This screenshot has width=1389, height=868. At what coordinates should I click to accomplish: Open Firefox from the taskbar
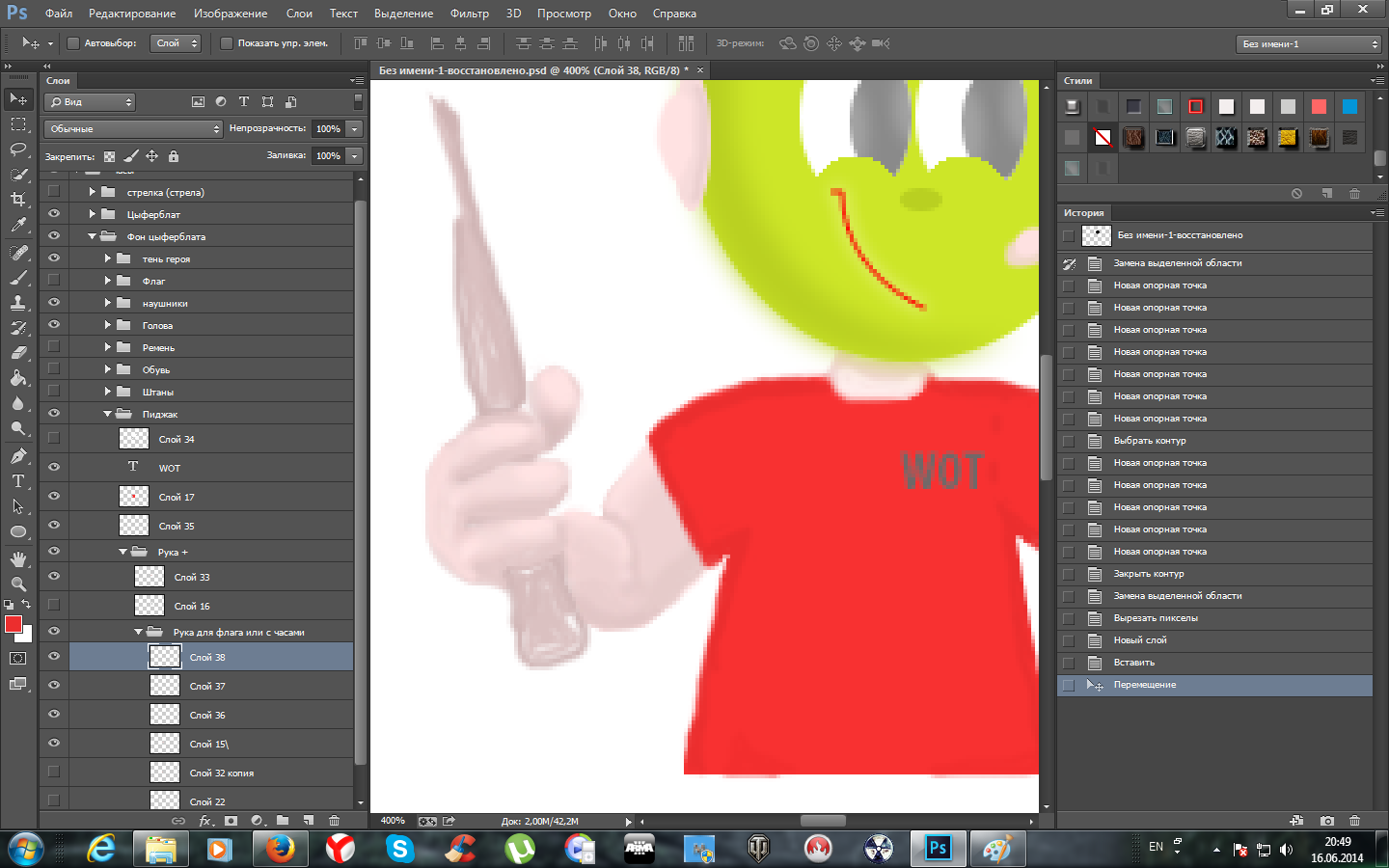(280, 849)
